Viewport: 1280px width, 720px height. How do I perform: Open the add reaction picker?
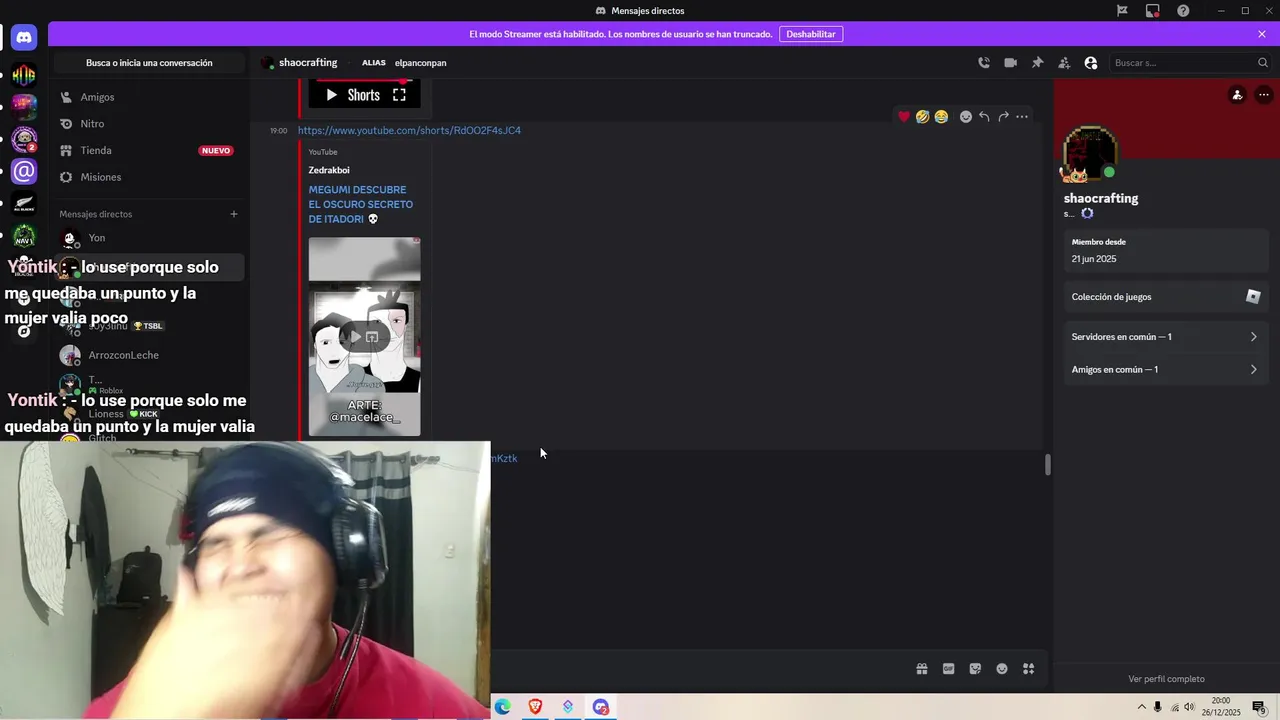tap(966, 117)
